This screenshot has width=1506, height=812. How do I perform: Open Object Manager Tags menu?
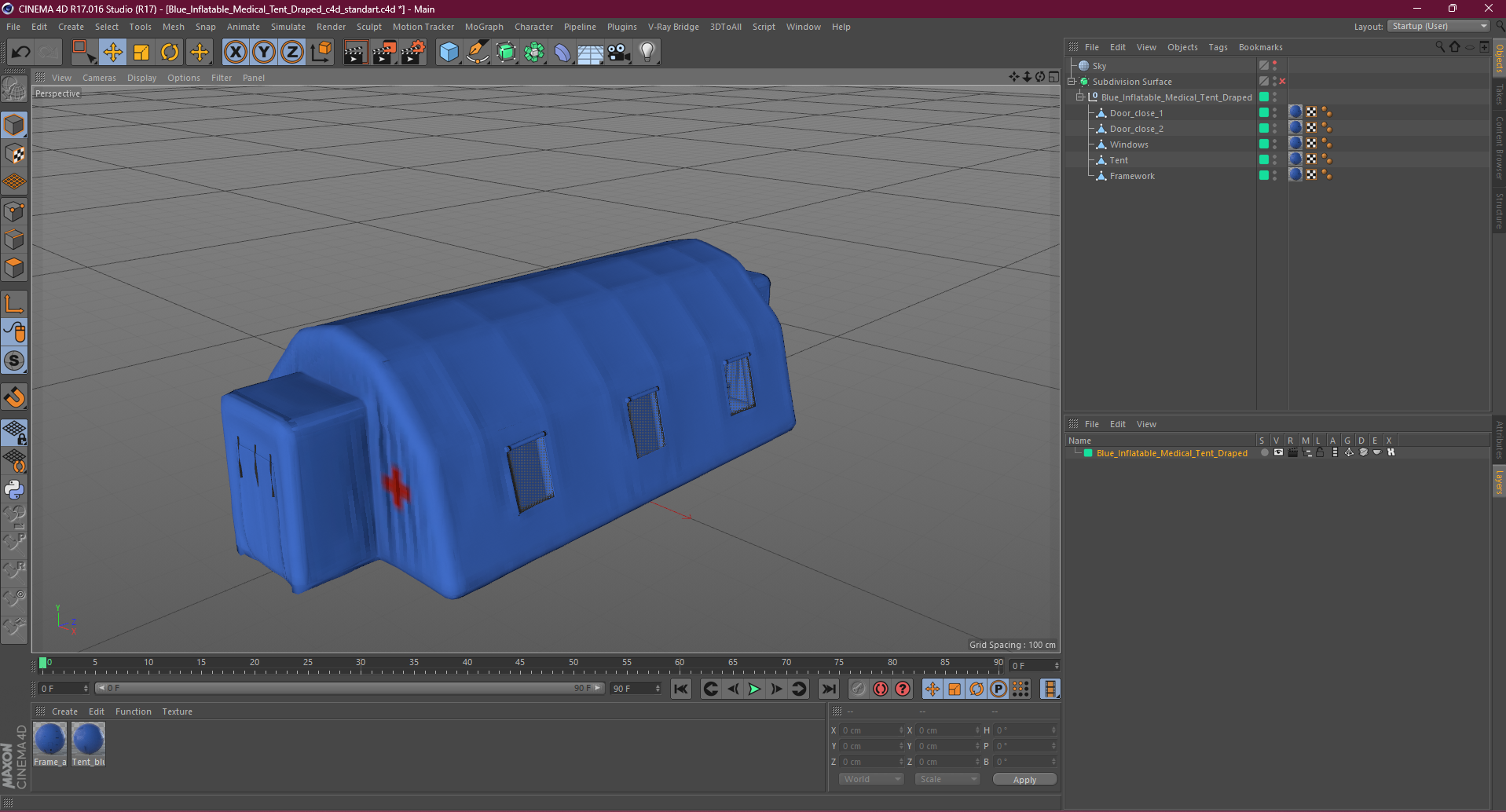tap(1218, 47)
